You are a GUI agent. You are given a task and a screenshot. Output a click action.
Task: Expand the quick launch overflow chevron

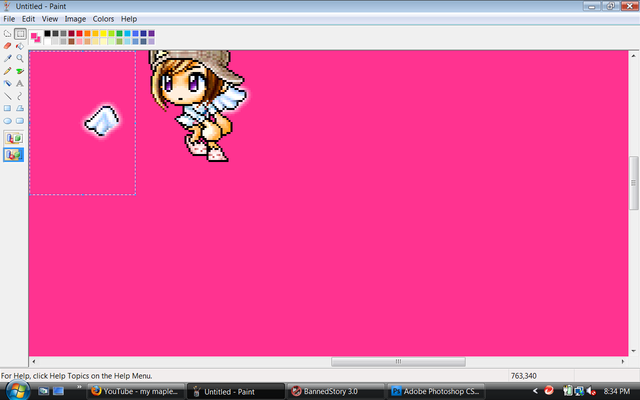79,387
